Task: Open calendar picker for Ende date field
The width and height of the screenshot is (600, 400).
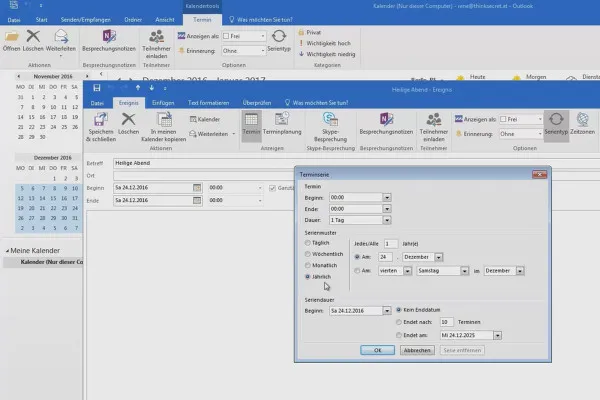Action: pyautogui.click(x=197, y=200)
